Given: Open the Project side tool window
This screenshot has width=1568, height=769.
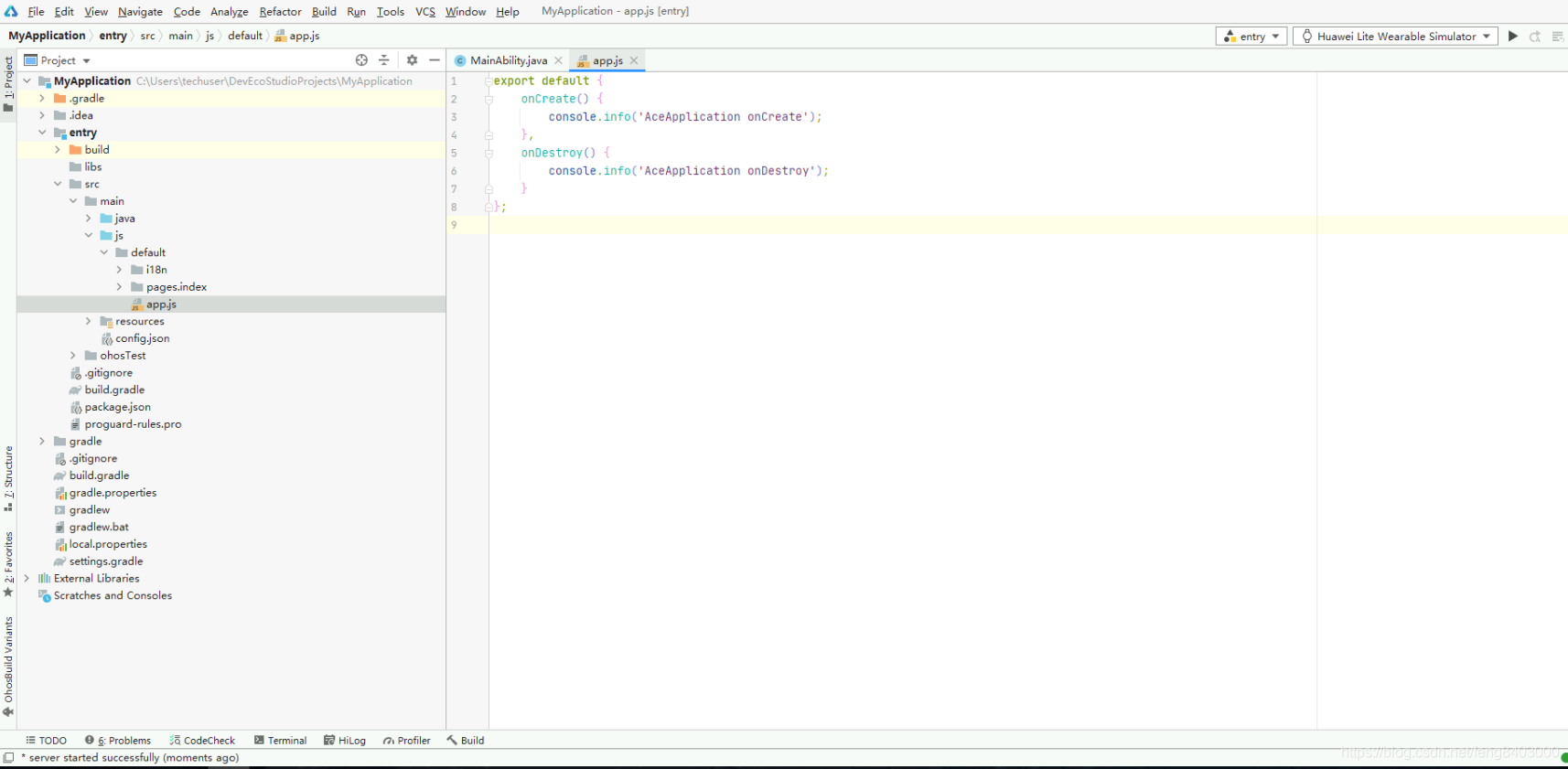Looking at the screenshot, I should click(x=8, y=84).
